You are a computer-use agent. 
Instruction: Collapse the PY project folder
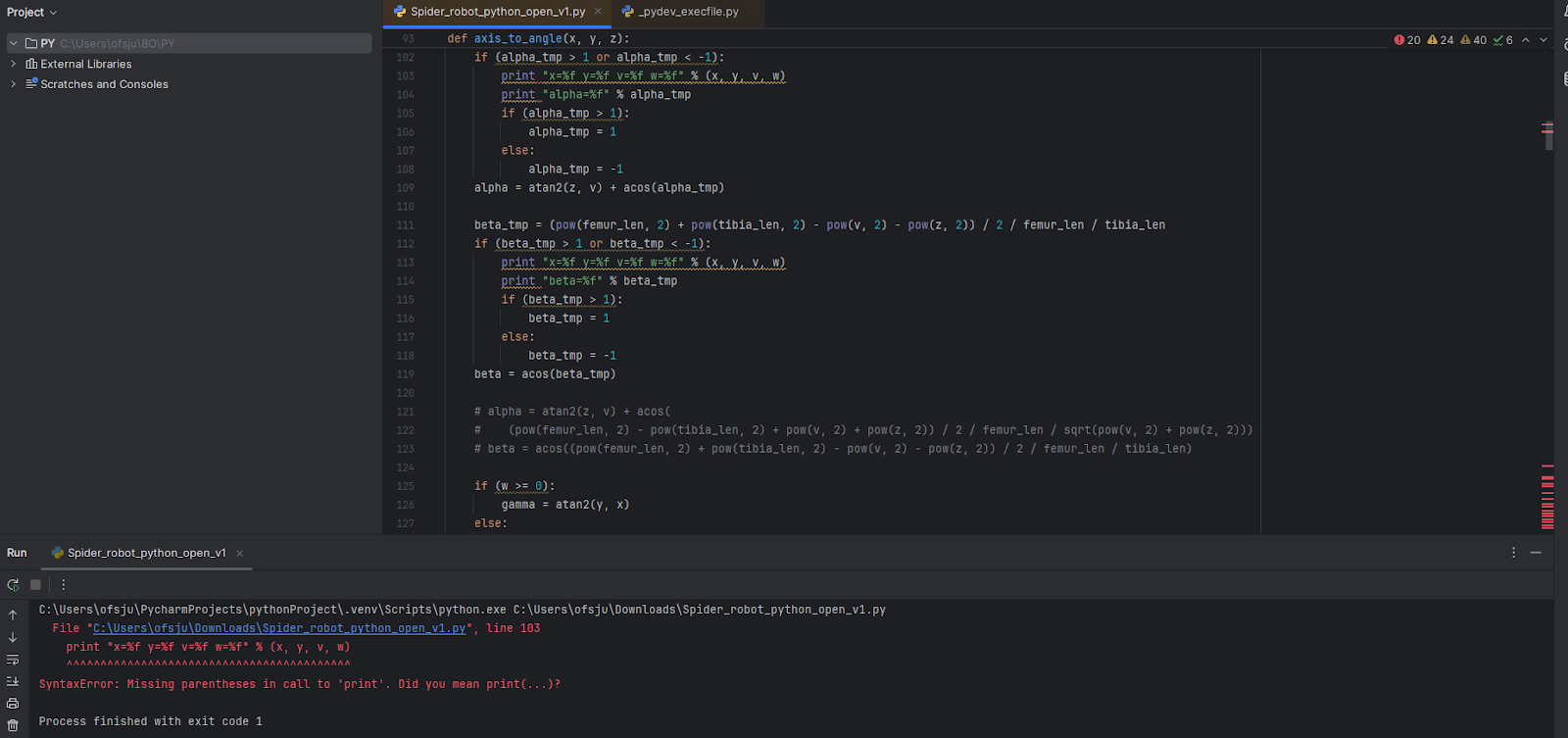14,43
